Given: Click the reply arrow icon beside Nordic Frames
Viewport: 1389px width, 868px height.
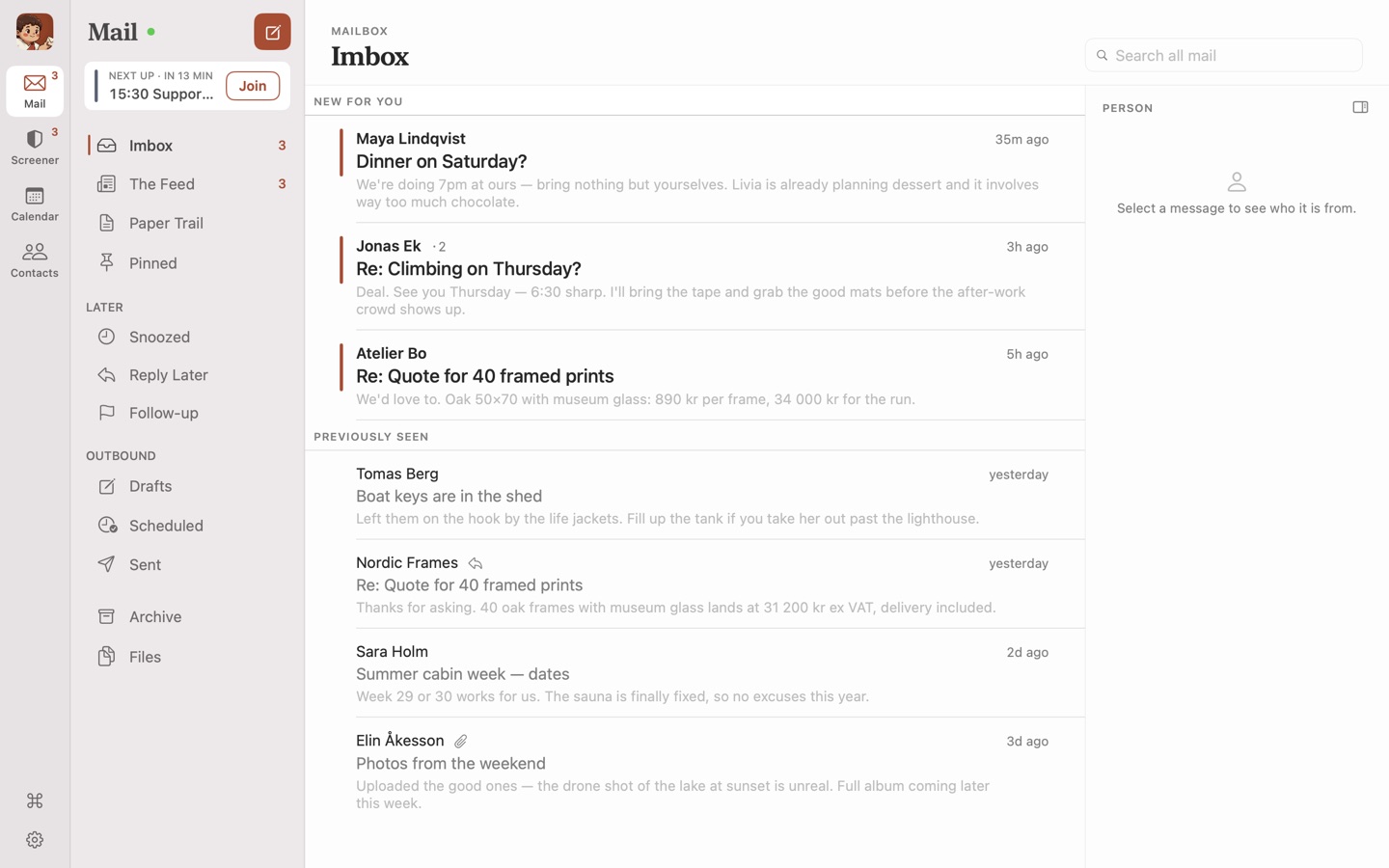Looking at the screenshot, I should pyautogui.click(x=476, y=563).
